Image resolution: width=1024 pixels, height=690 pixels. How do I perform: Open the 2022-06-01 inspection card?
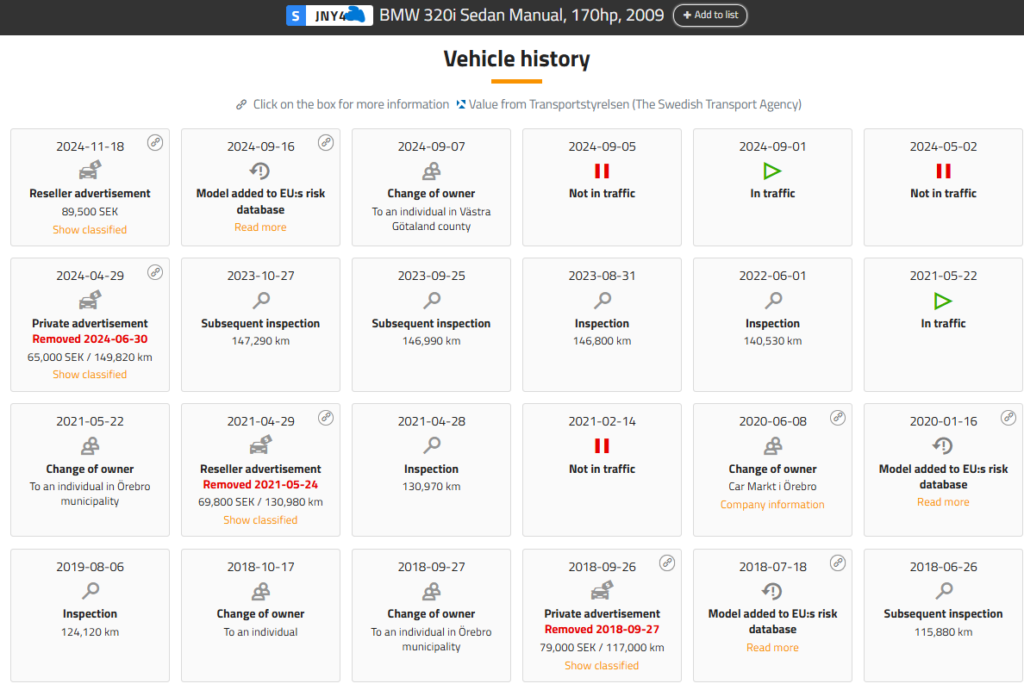772,324
